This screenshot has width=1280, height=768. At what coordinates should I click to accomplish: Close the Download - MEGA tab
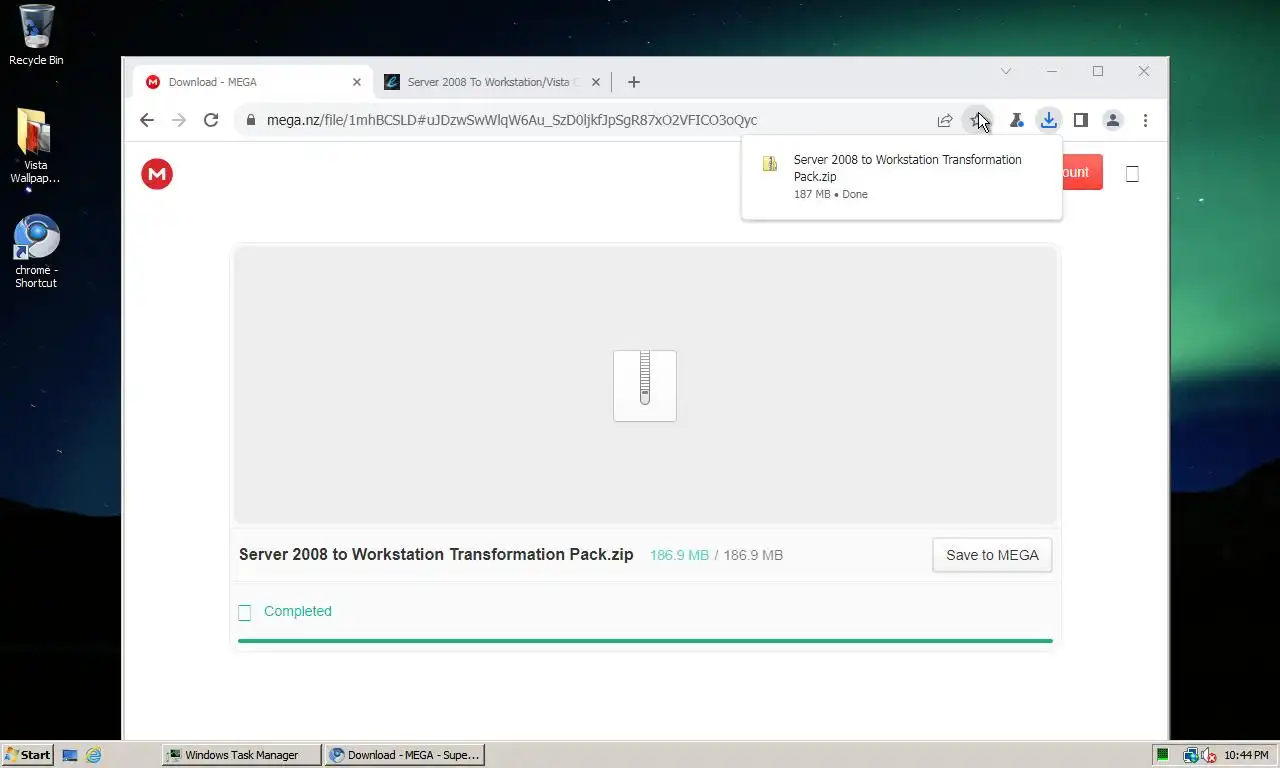click(357, 82)
